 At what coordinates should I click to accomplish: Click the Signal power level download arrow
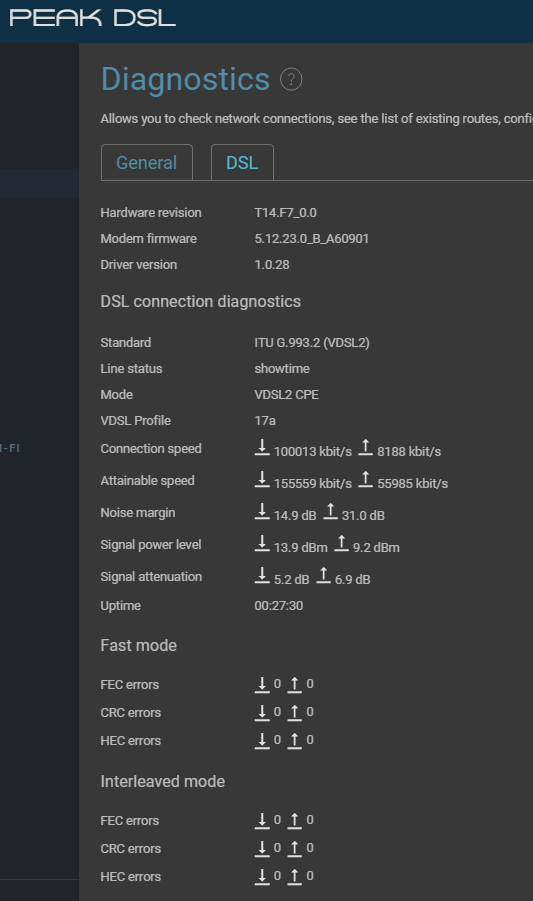pos(262,544)
